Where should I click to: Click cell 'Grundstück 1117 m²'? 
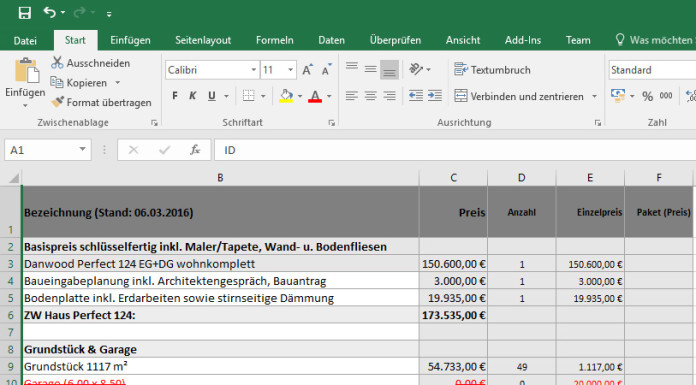click(x=221, y=367)
